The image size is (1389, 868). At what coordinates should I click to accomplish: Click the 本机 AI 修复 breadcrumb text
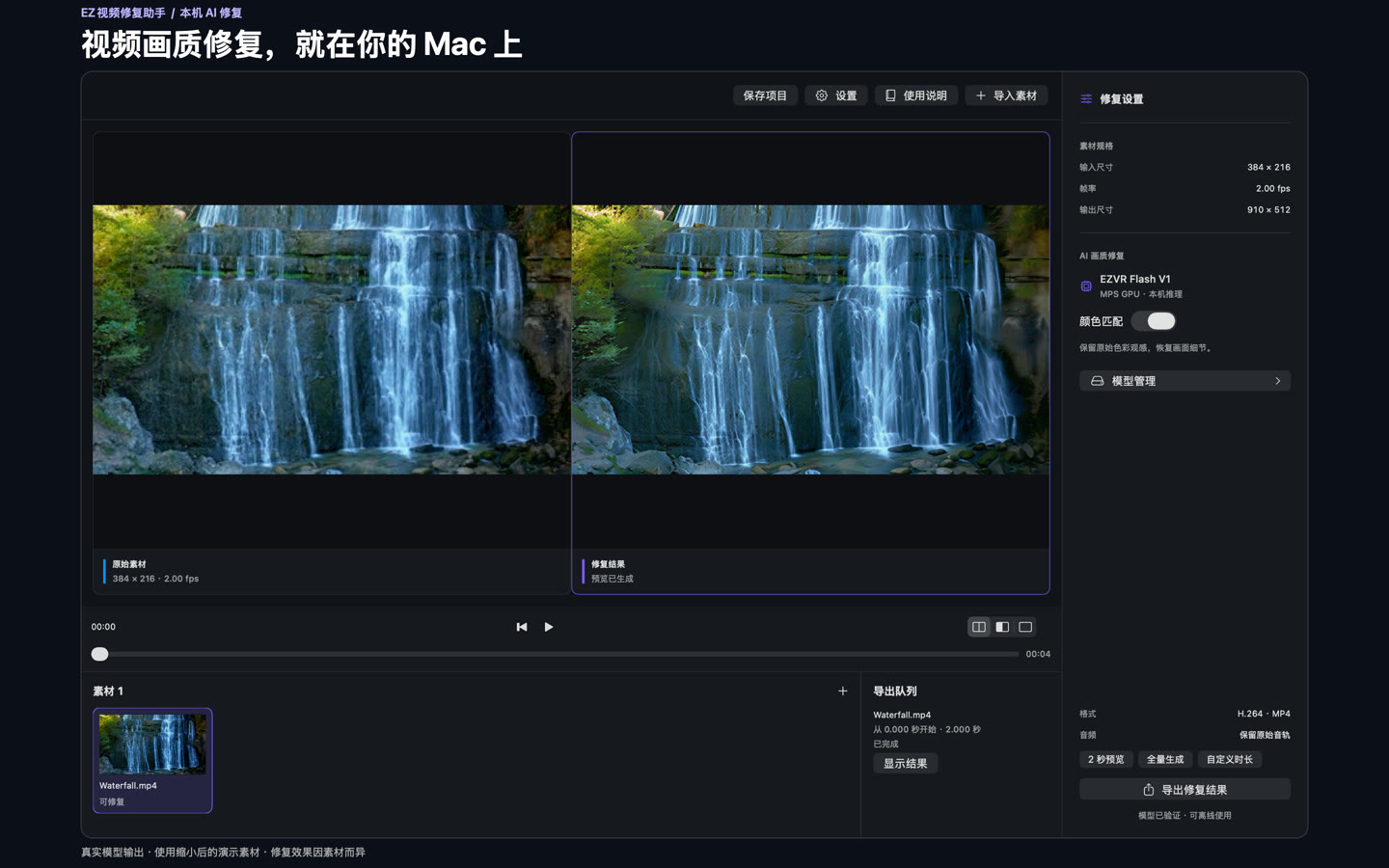point(210,13)
